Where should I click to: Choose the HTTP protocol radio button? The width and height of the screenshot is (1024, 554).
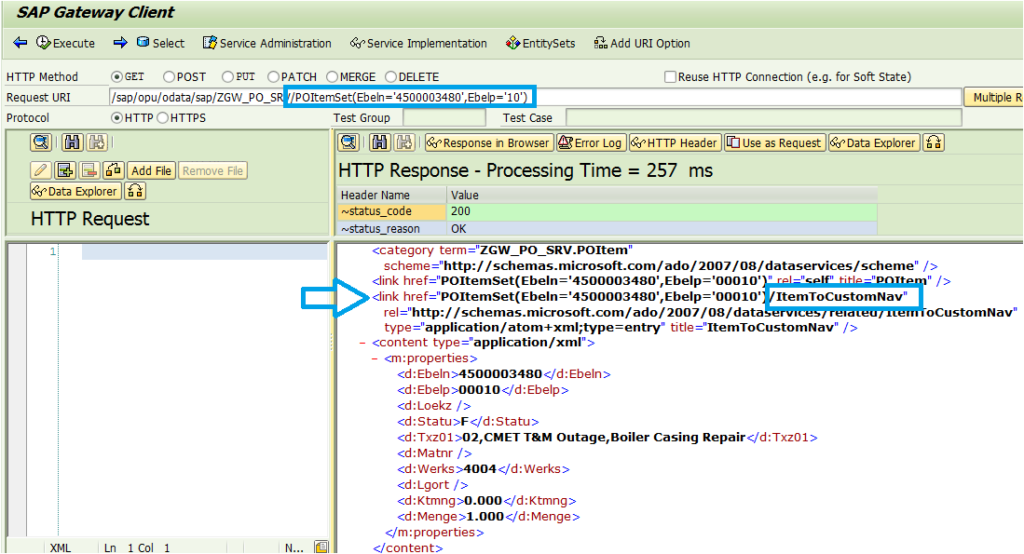pyautogui.click(x=117, y=118)
